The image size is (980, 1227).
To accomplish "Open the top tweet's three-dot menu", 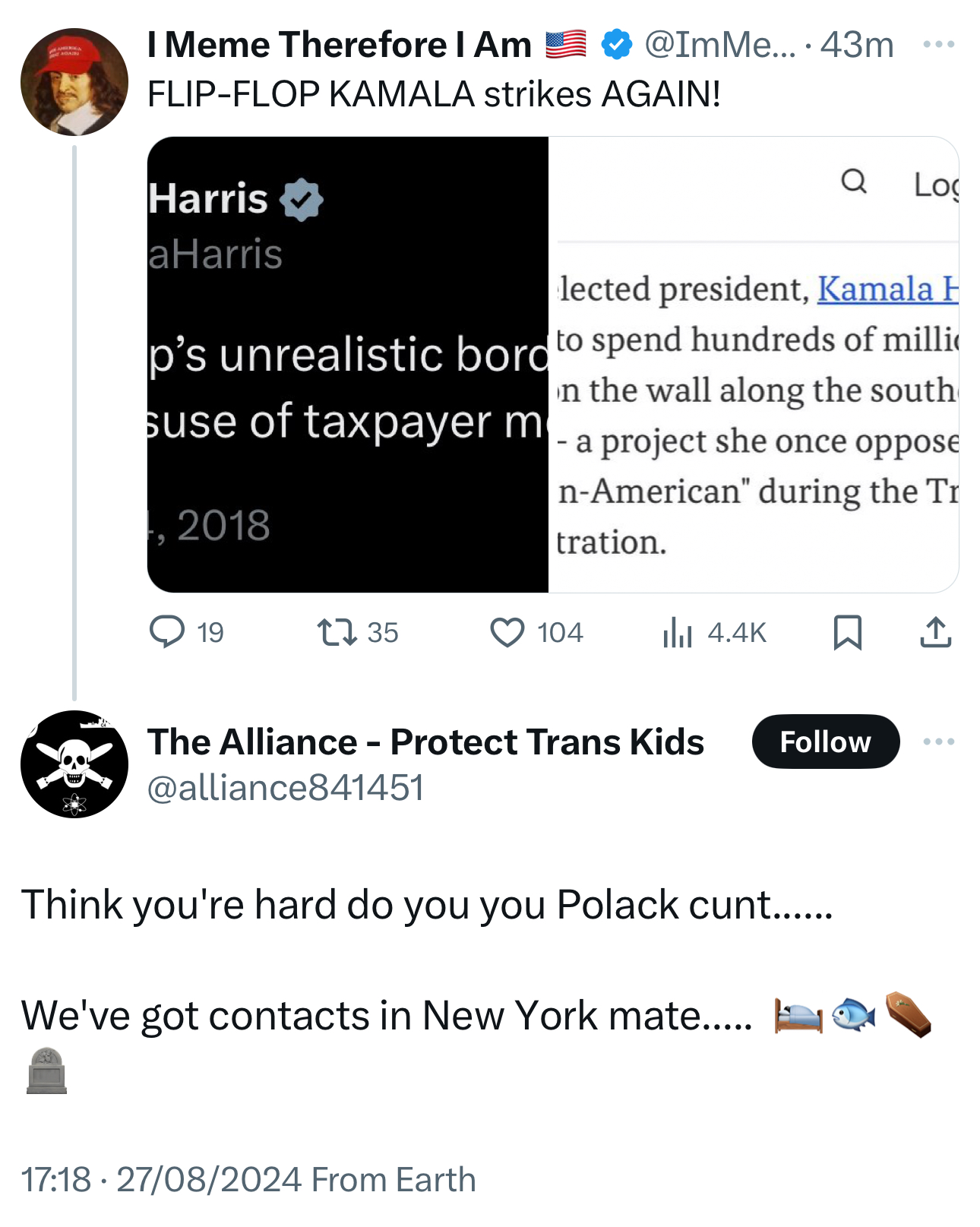I will 938,45.
